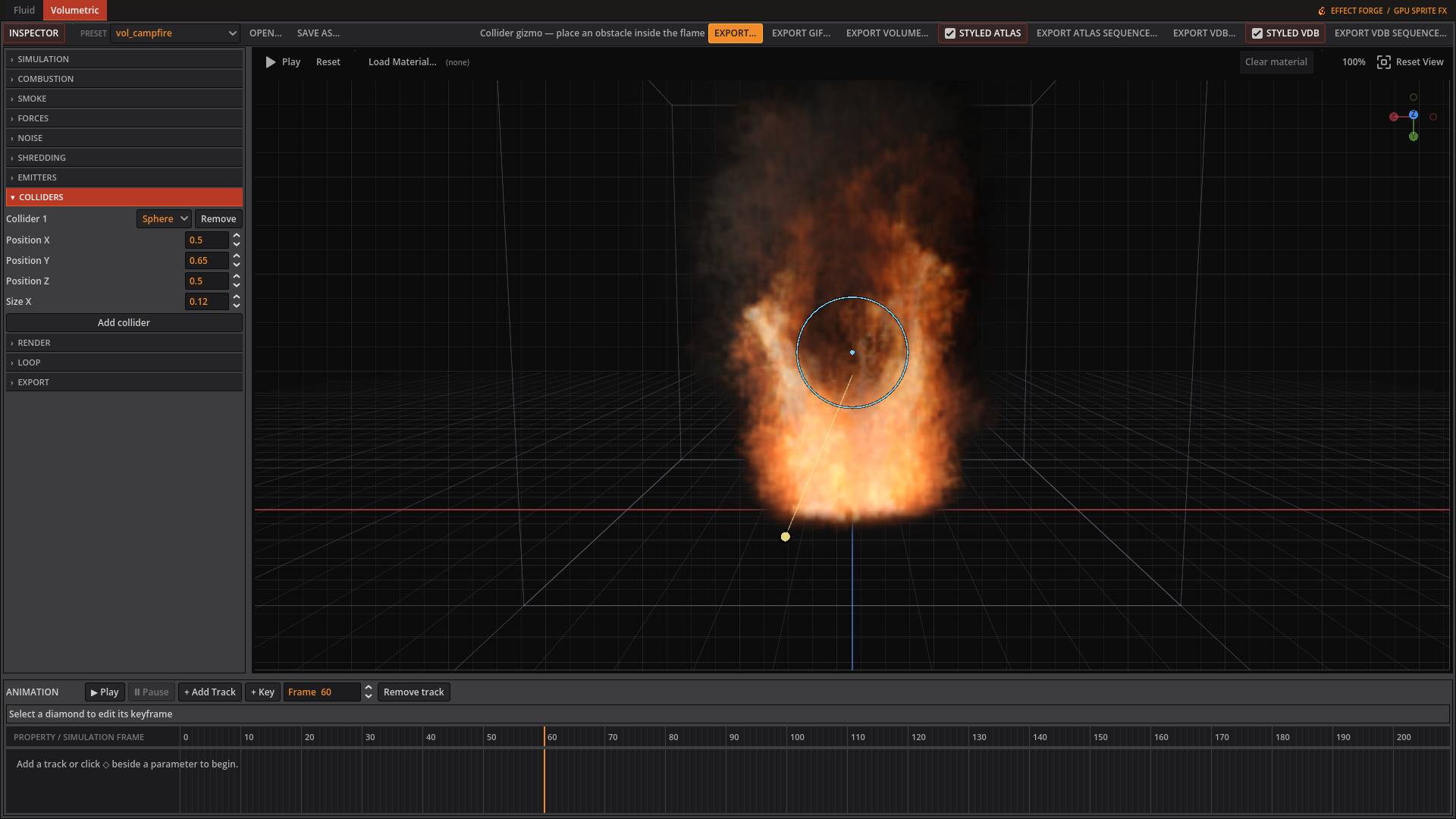This screenshot has height=819, width=1456.
Task: Click the orange Export button
Action: pyautogui.click(x=736, y=33)
